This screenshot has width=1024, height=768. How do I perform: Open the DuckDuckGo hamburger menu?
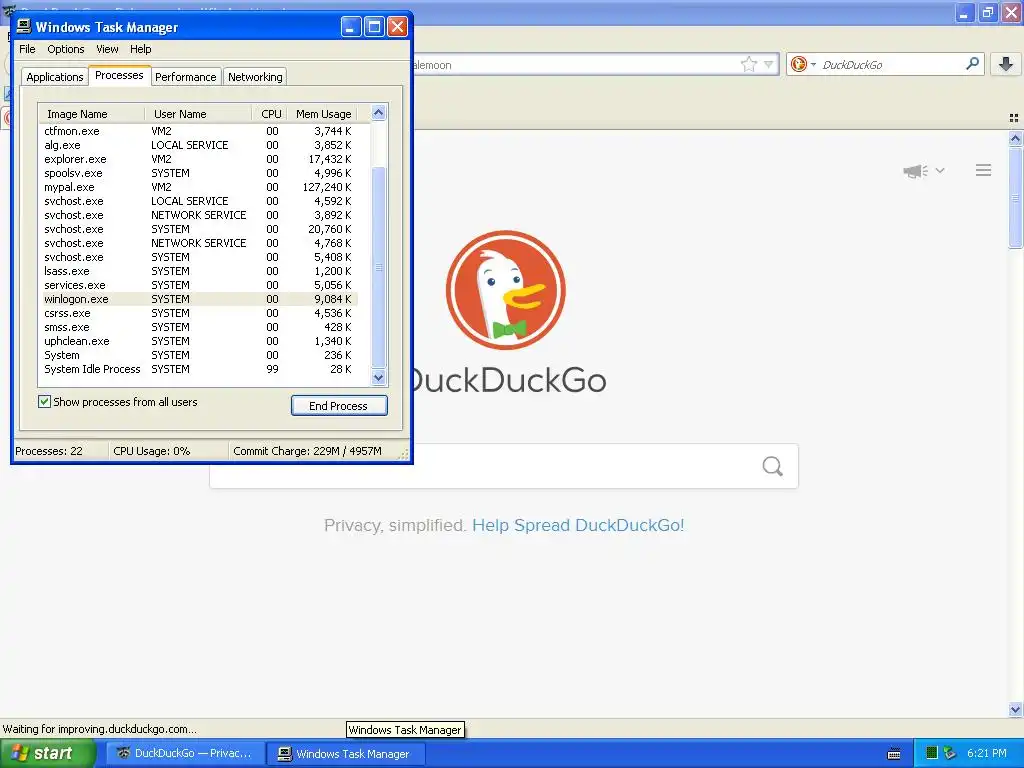pyautogui.click(x=984, y=170)
